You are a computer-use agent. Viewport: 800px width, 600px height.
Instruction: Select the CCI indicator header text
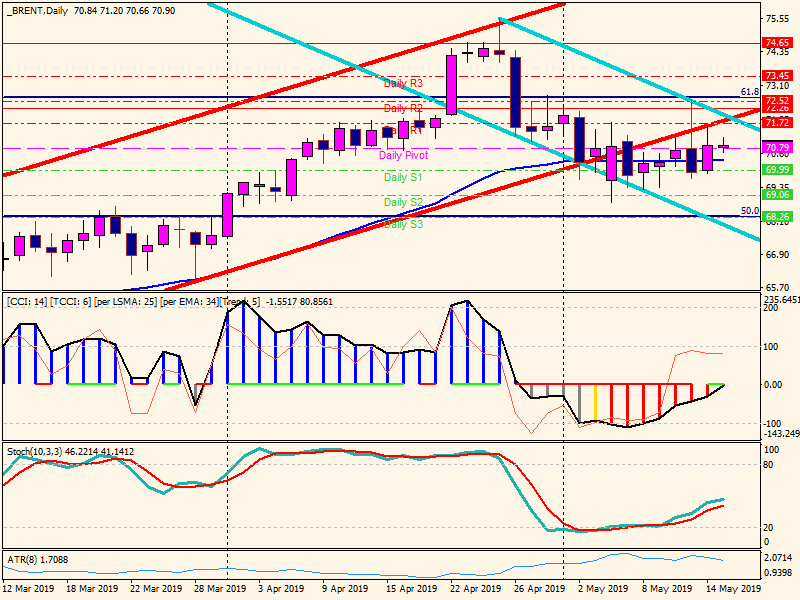170,301
